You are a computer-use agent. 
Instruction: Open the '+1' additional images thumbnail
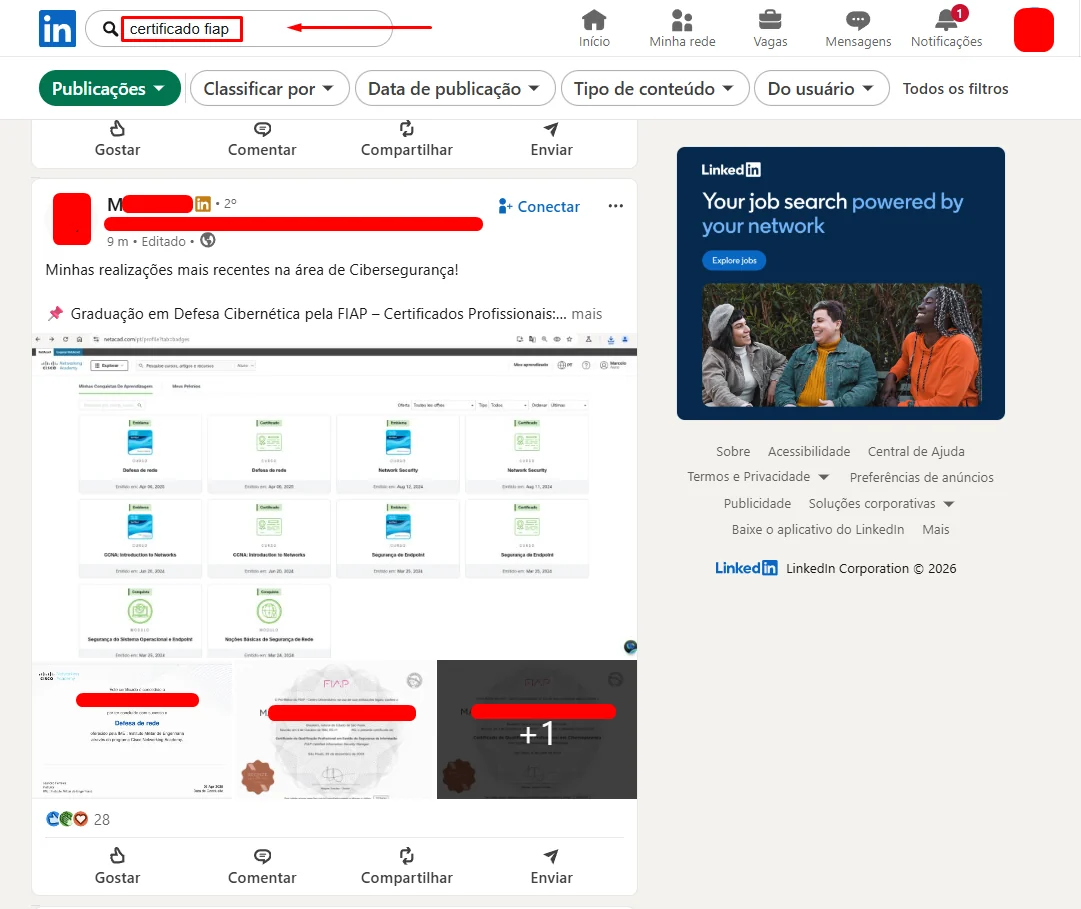click(x=537, y=730)
